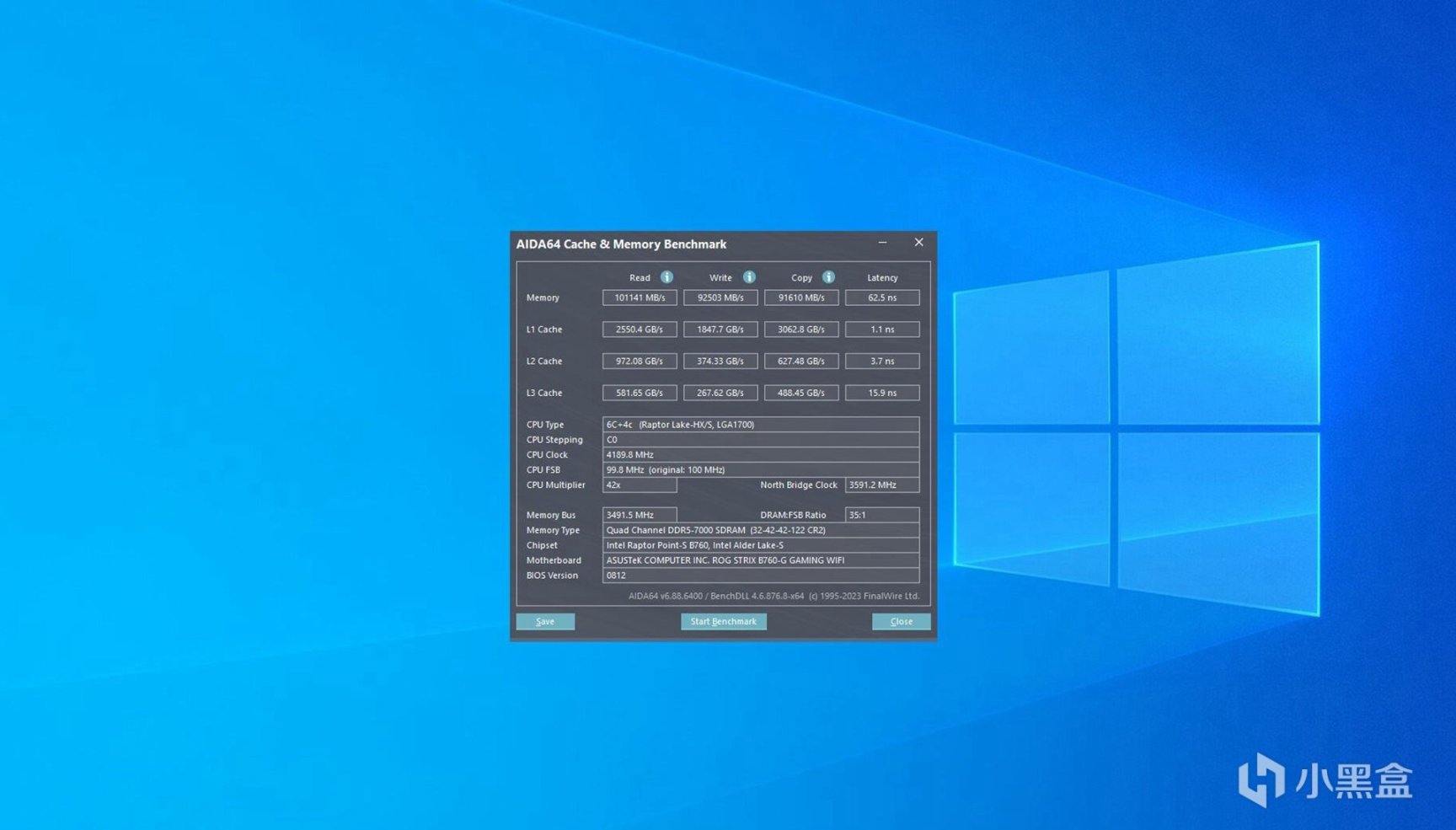
Task: Click the Write column header
Action: coord(720,278)
